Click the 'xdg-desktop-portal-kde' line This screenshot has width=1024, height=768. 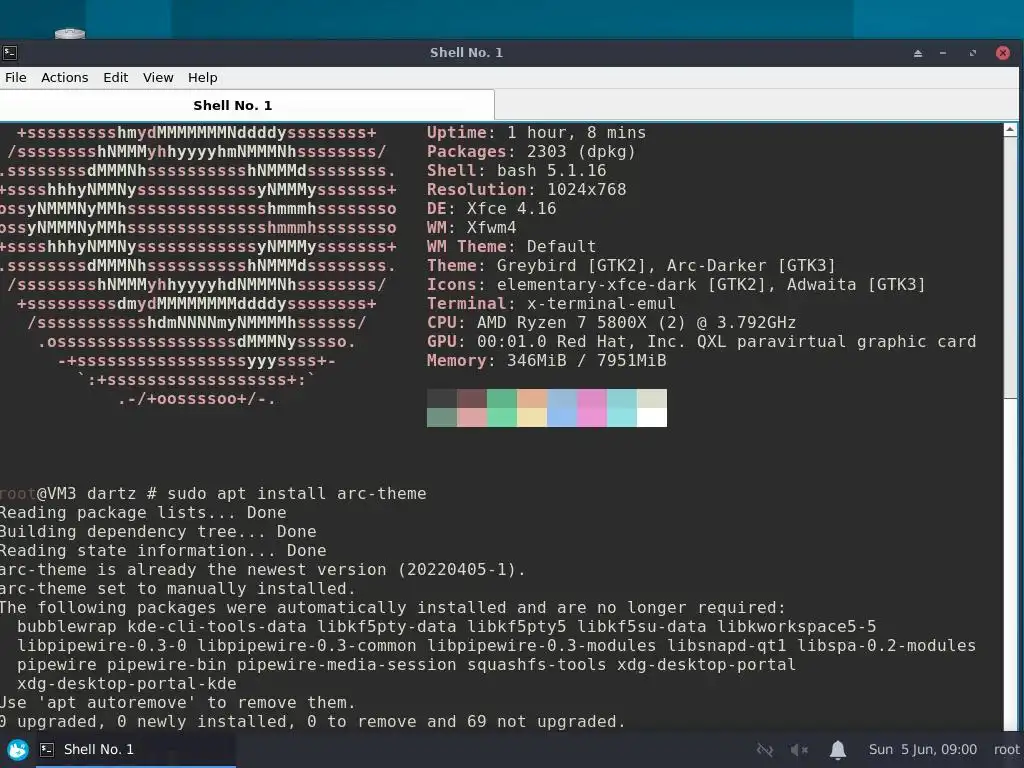point(127,683)
